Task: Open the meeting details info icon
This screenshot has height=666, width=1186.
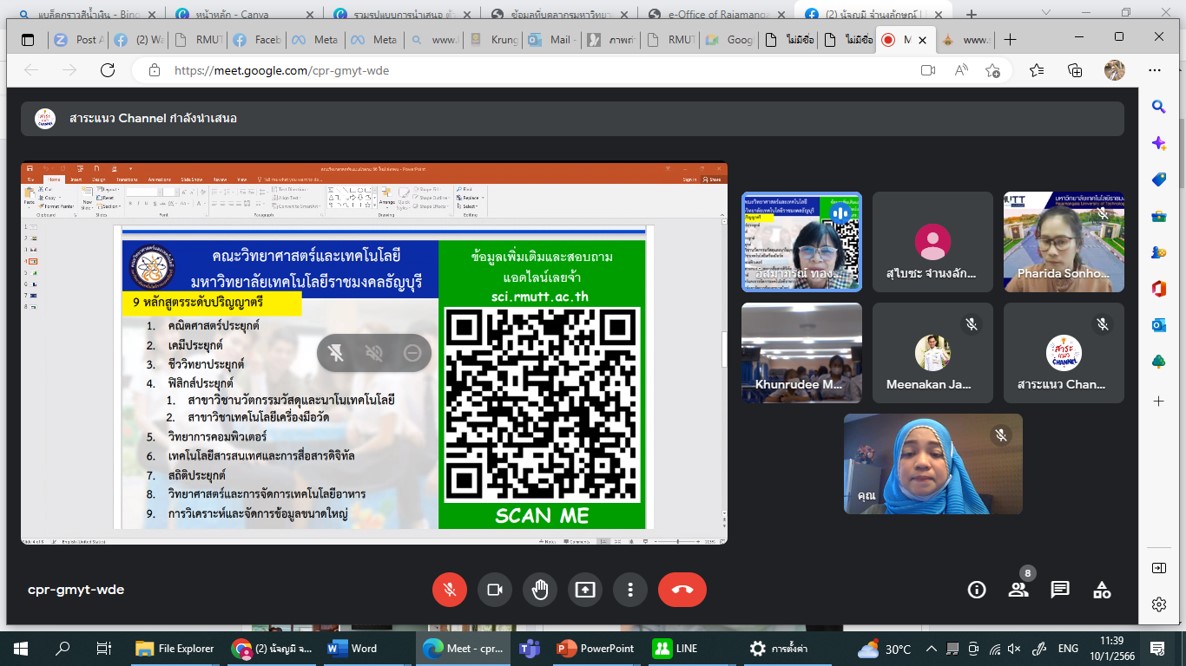Action: point(976,590)
